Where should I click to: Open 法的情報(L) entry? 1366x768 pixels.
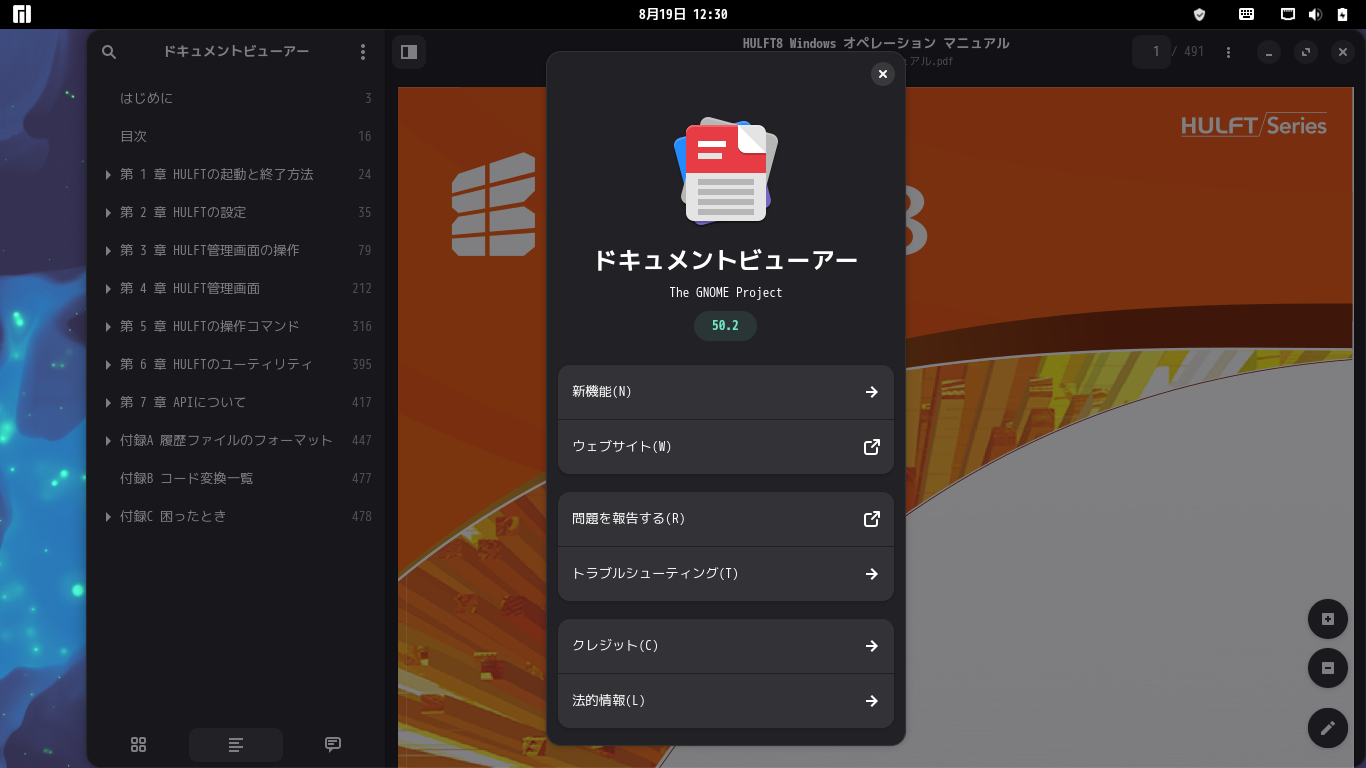coord(726,701)
